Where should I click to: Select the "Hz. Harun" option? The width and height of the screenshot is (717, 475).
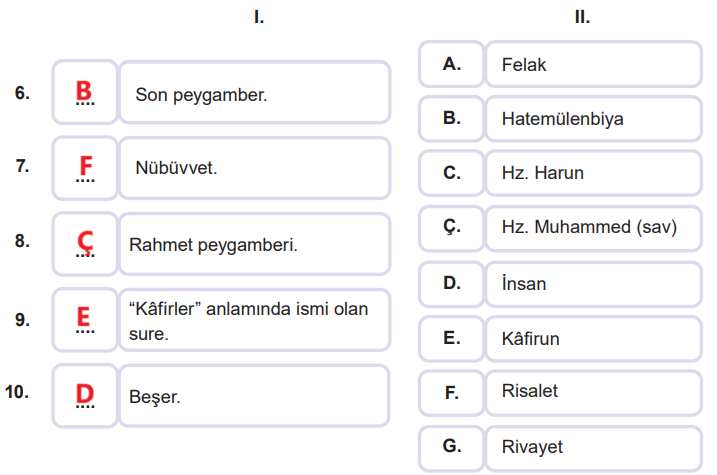click(x=594, y=173)
